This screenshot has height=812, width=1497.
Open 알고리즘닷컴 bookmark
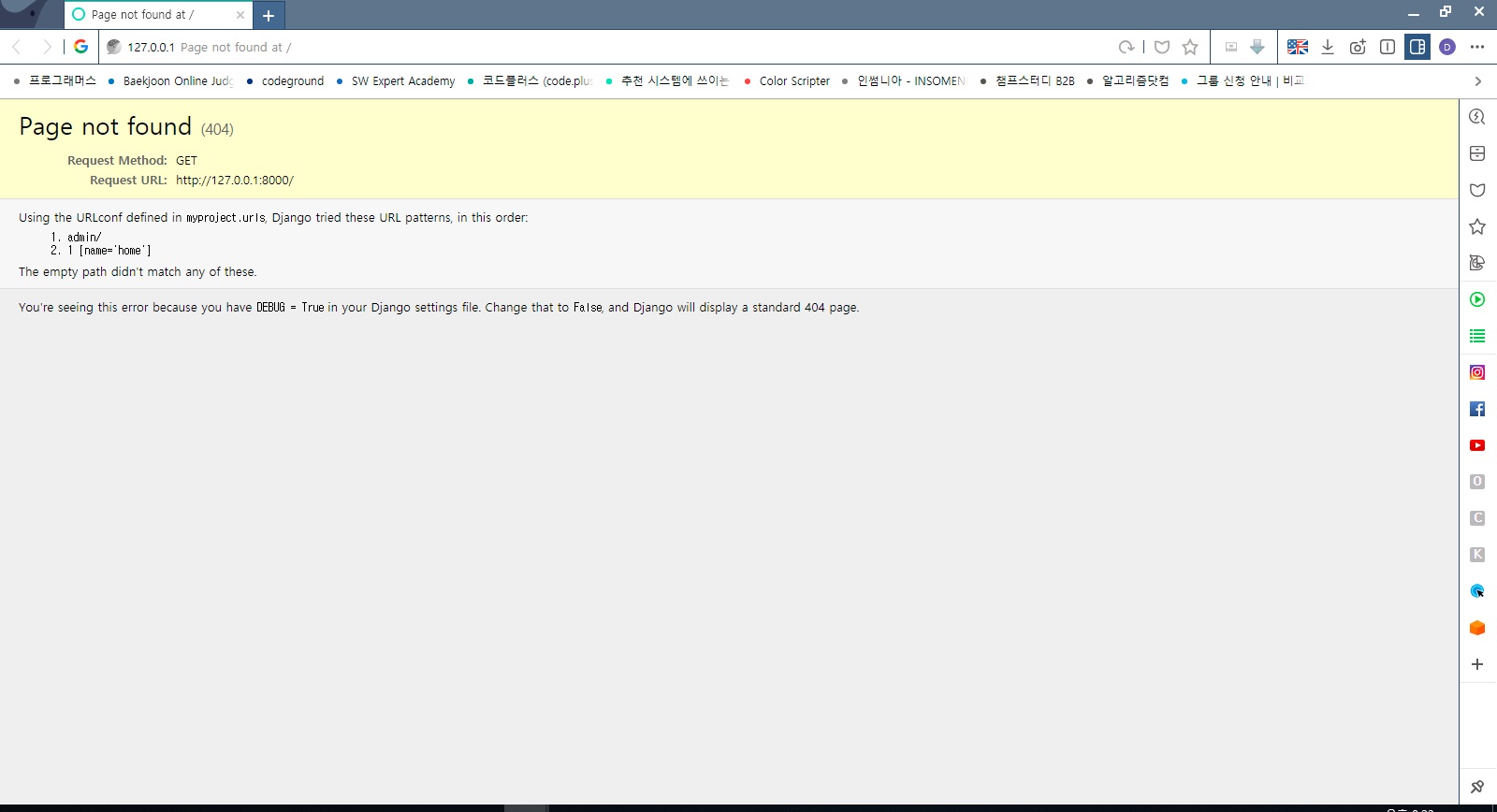[x=1127, y=81]
